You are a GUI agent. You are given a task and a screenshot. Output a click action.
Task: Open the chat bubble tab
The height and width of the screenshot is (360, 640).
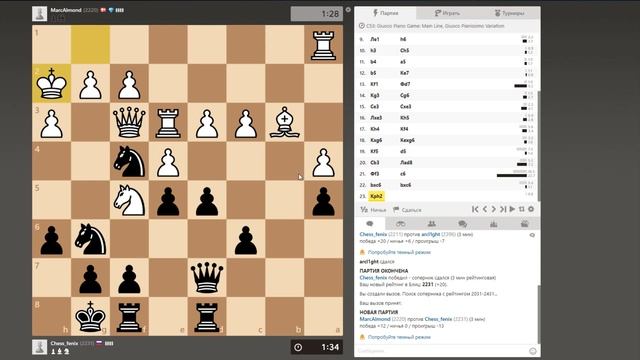[370, 224]
